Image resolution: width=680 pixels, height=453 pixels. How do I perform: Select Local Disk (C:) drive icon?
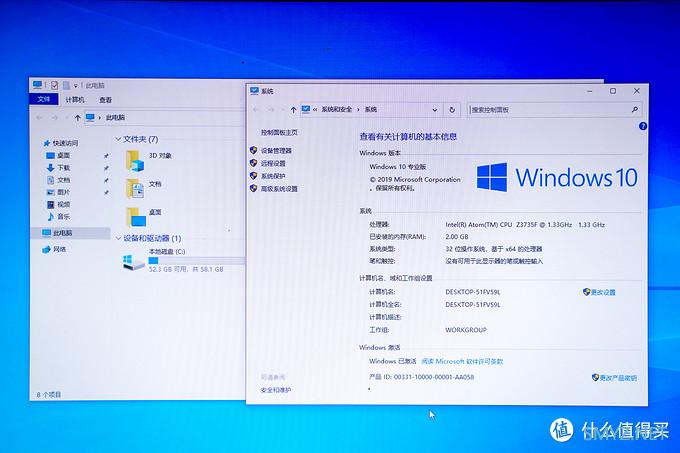[x=133, y=262]
